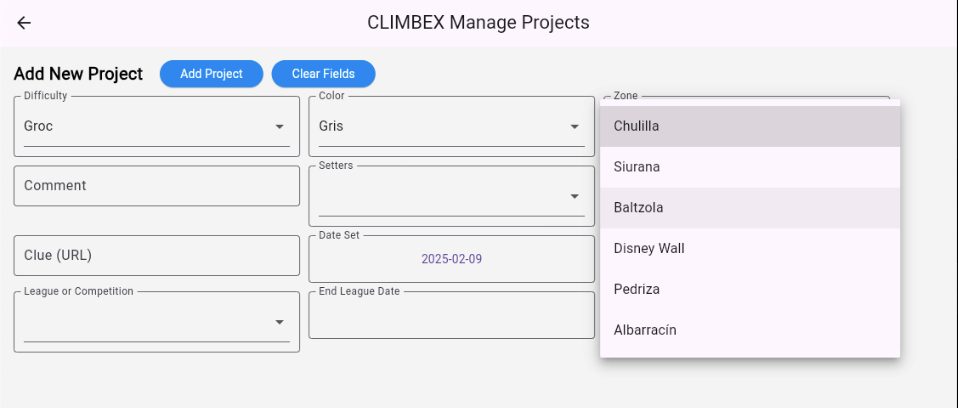
Task: Click the League or Competition arrow icon
Action: 279,322
